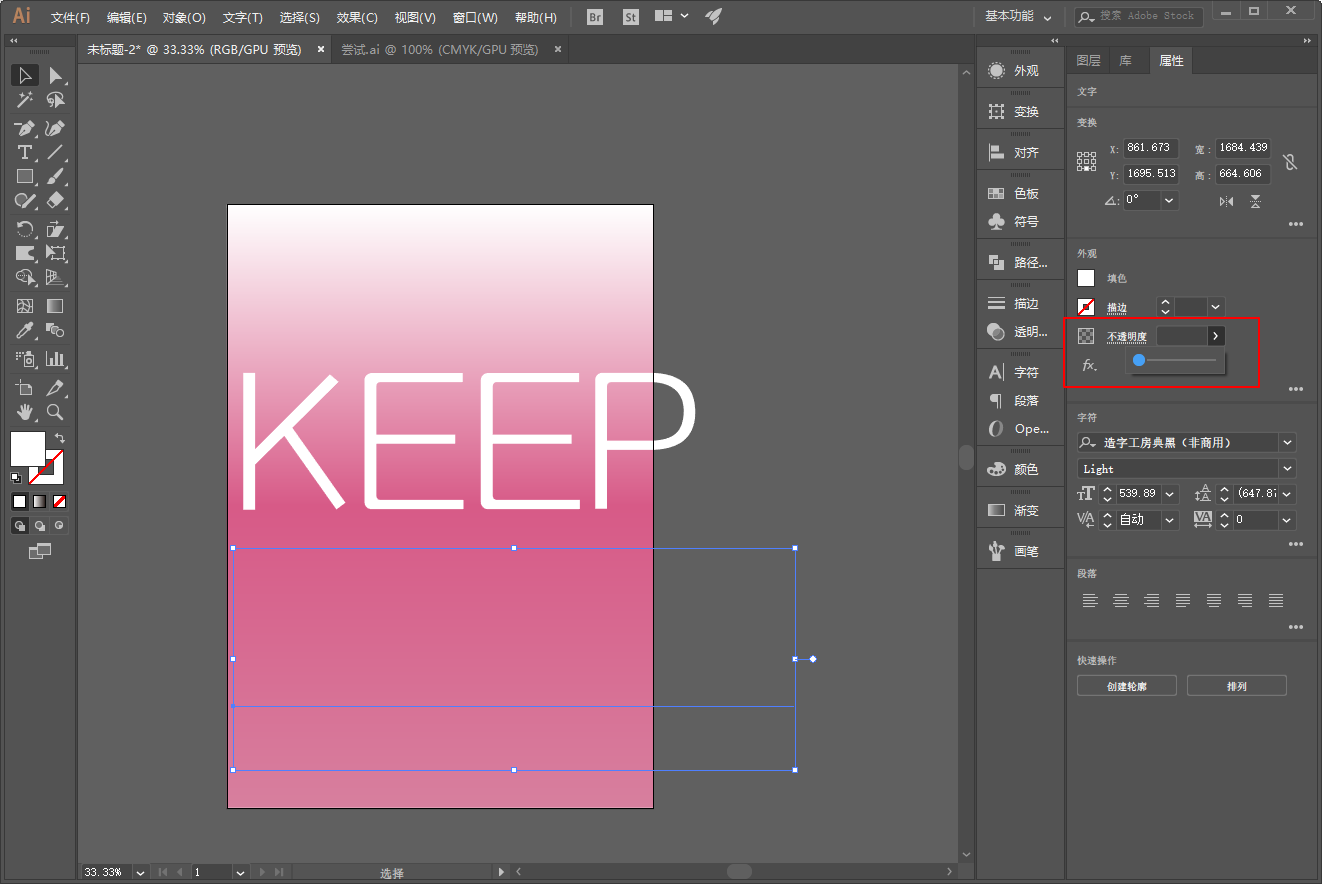The height and width of the screenshot is (884, 1322).
Task: Select the Type tool
Action: click(25, 152)
